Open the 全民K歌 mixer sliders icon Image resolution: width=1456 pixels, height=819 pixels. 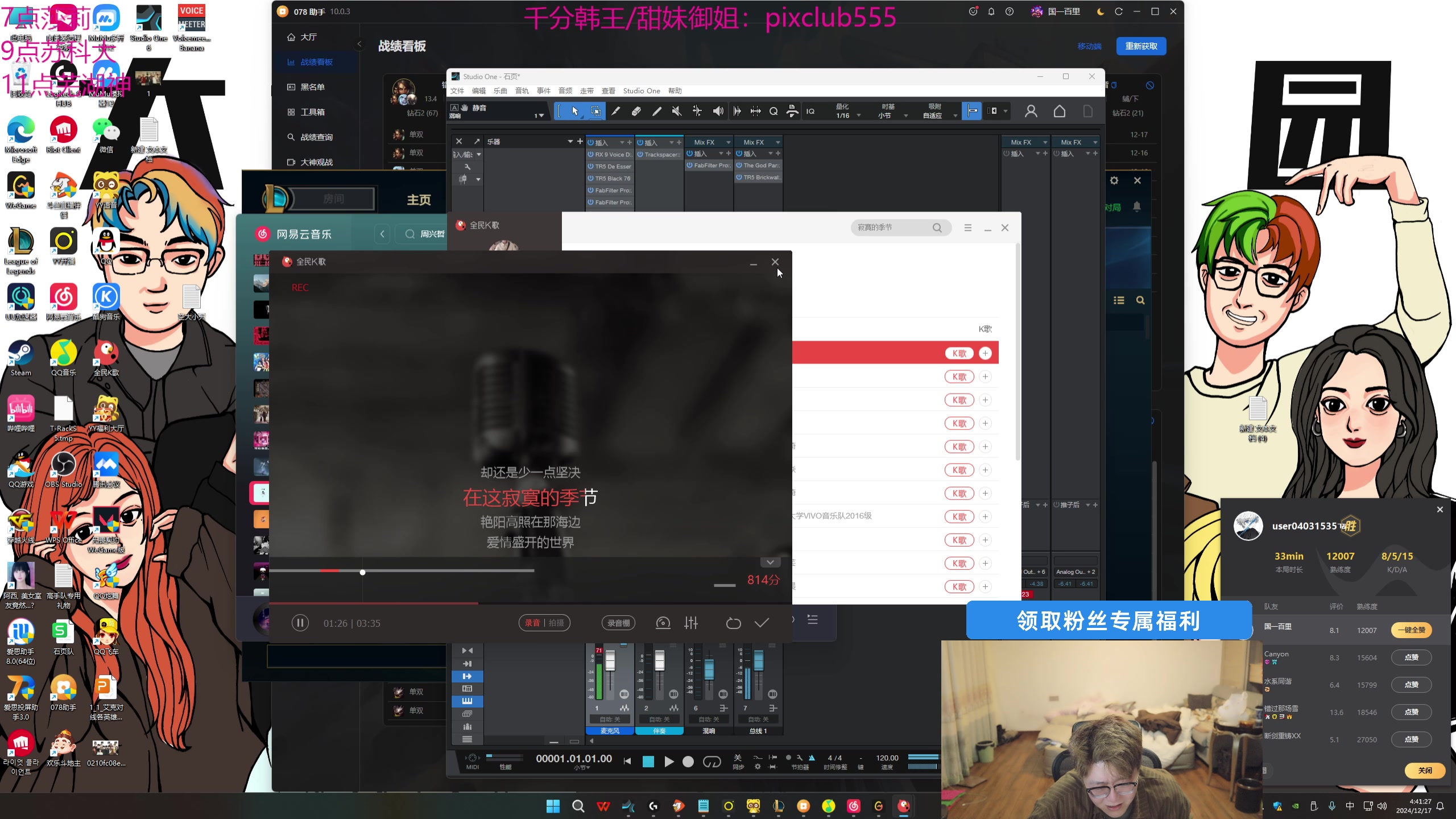691,623
